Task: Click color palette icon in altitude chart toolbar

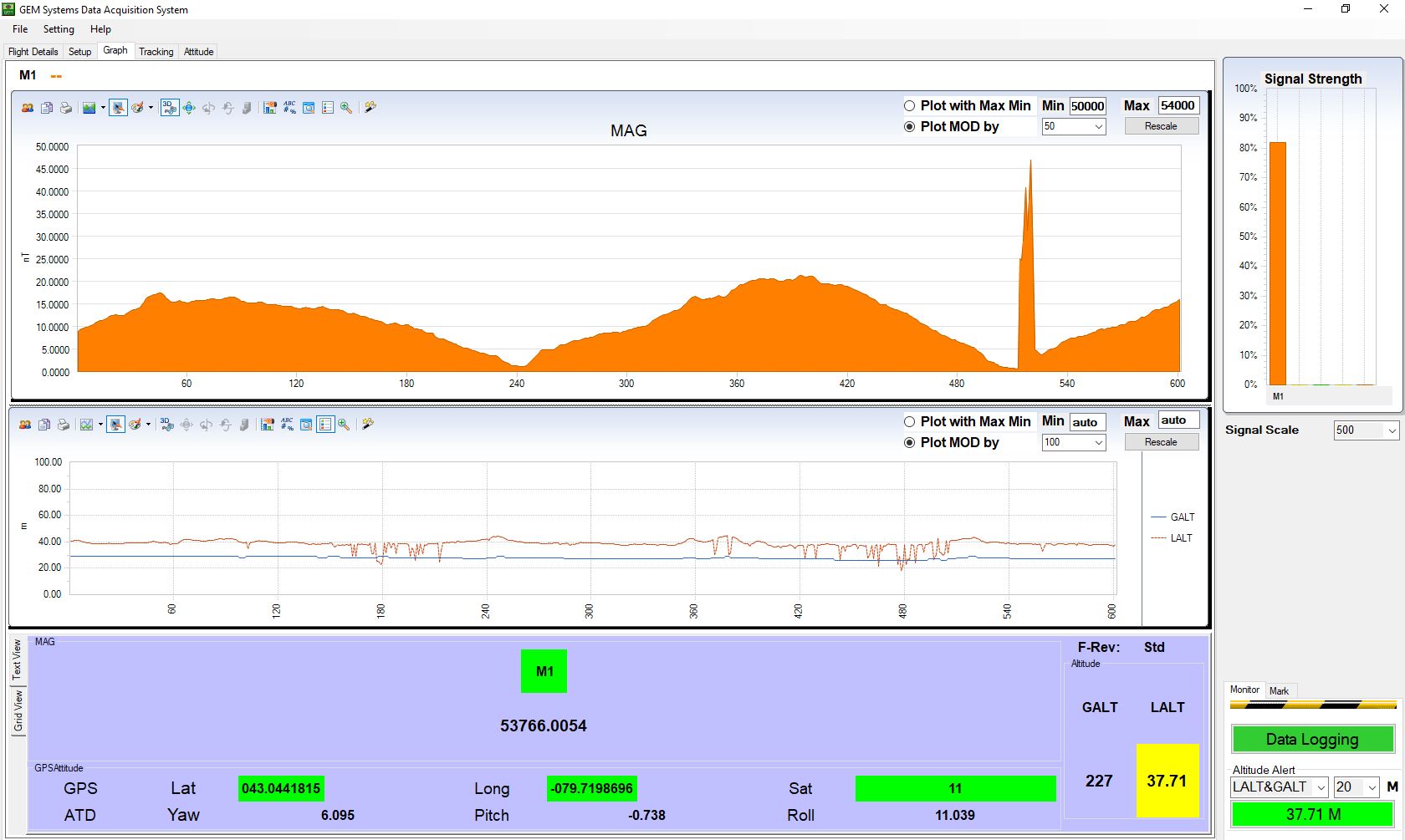Action: click(135, 425)
